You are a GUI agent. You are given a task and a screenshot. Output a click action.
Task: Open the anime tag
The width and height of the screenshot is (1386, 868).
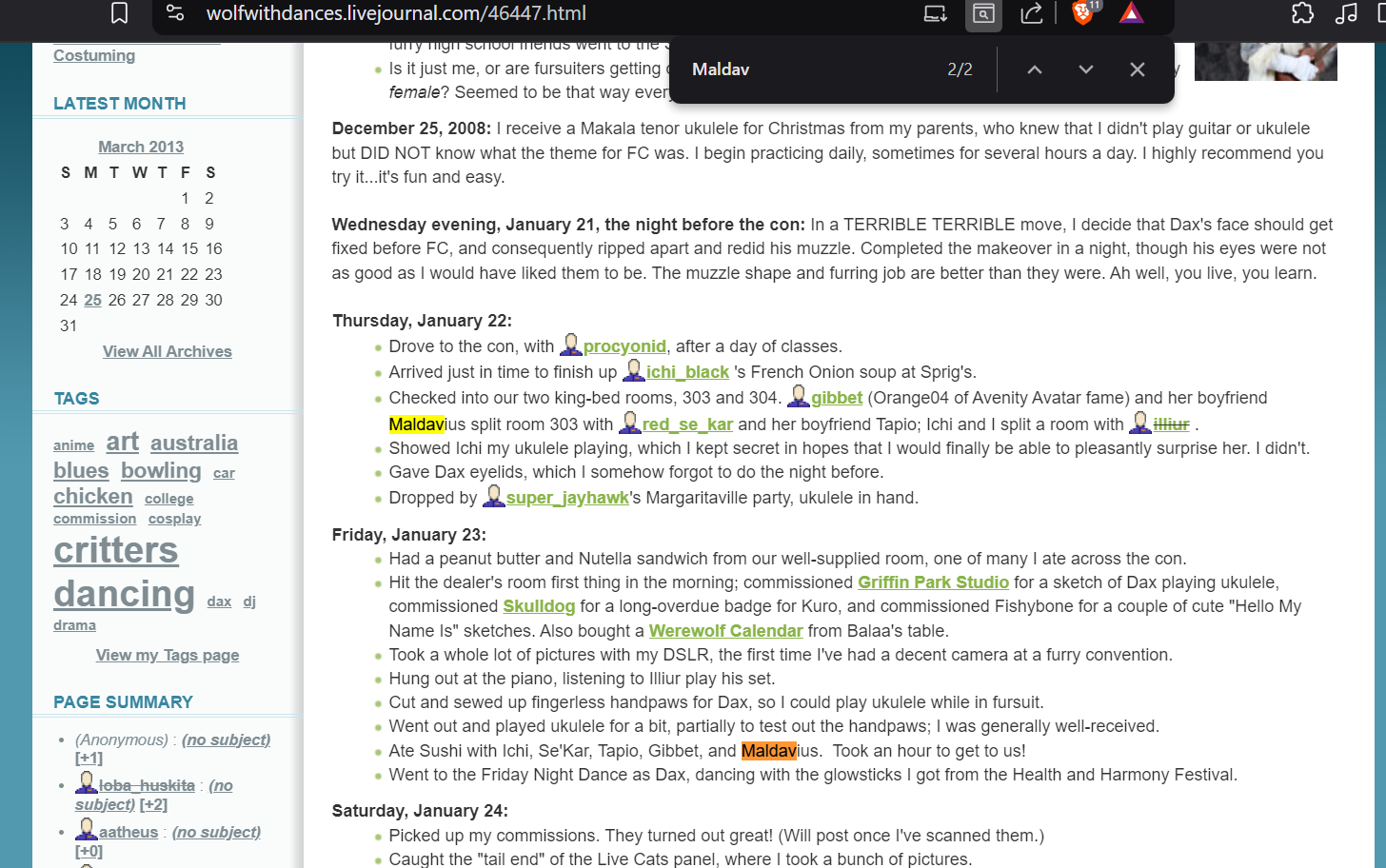click(x=73, y=445)
